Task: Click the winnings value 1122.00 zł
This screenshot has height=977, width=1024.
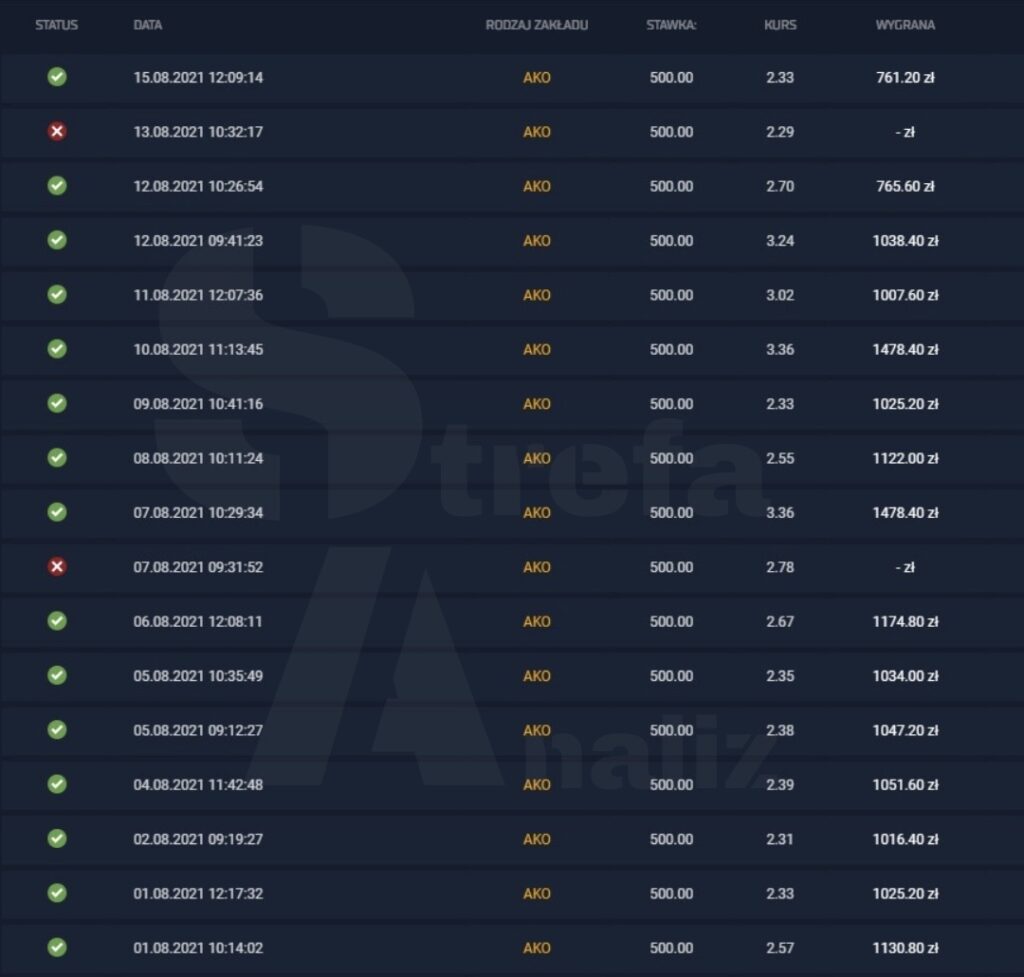Action: coord(905,458)
